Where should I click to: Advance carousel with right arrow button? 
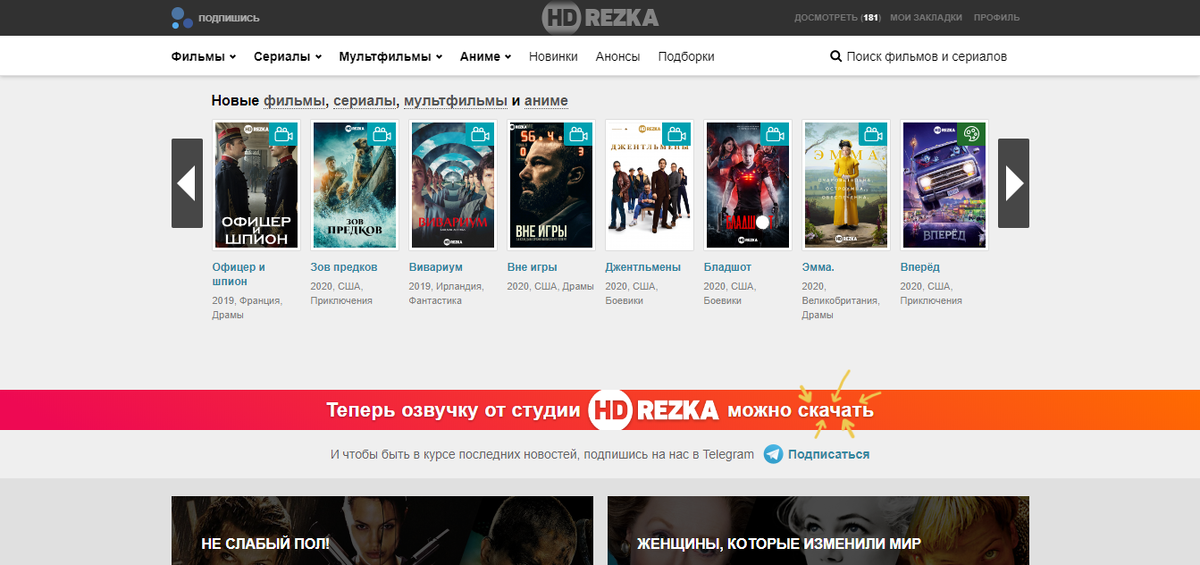pos(1013,183)
